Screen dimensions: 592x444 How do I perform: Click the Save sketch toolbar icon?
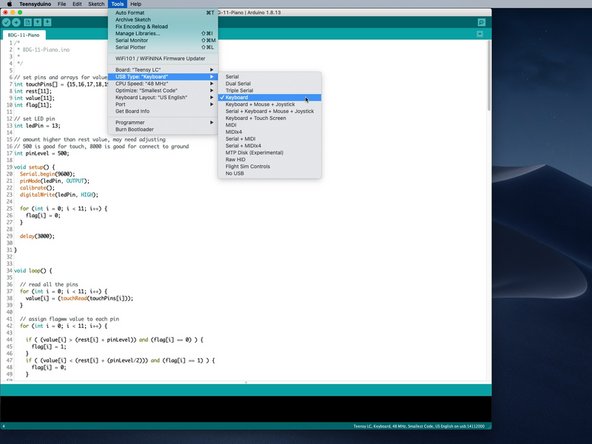pyautogui.click(x=47, y=22)
